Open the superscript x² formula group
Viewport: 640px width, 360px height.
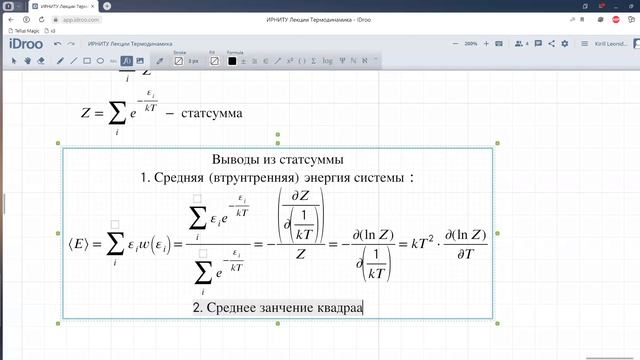tap(290, 61)
